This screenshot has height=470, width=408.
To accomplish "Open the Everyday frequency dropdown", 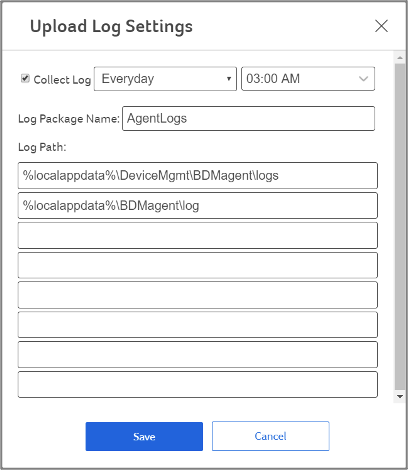I will click(x=165, y=79).
